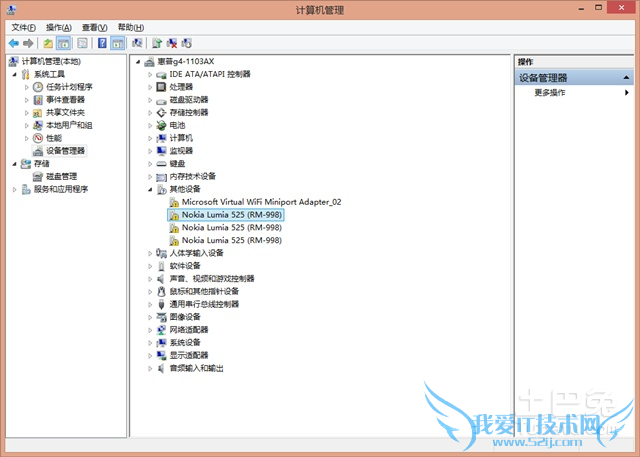
Task: Select the 图像设备 category
Action: pyautogui.click(x=185, y=317)
